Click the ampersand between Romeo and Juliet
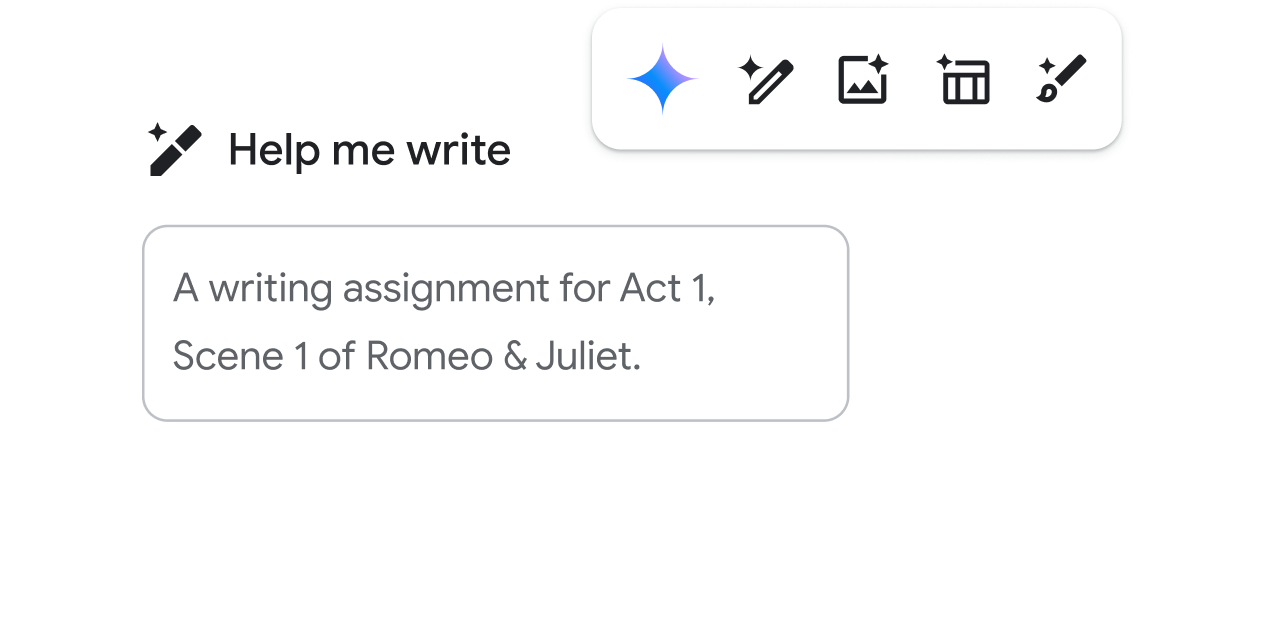Screen dimensions: 1263x628 pos(514,356)
